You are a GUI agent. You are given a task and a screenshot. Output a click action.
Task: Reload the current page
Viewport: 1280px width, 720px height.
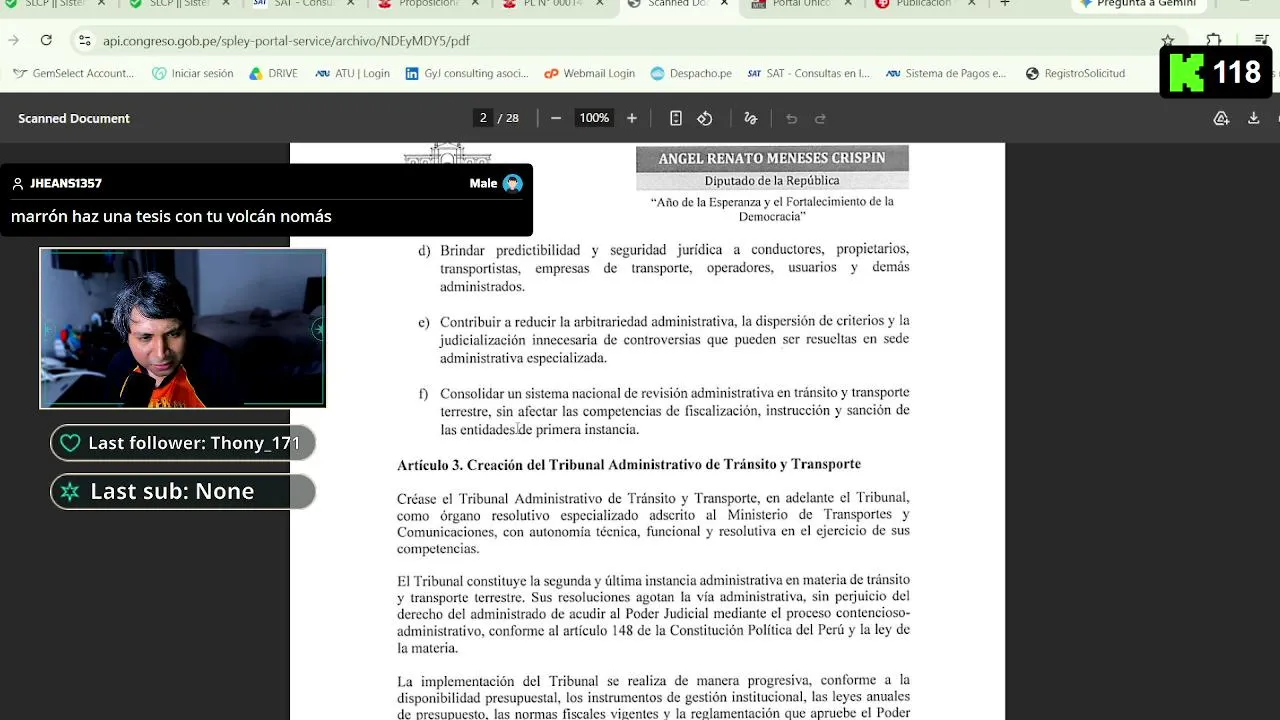46,40
